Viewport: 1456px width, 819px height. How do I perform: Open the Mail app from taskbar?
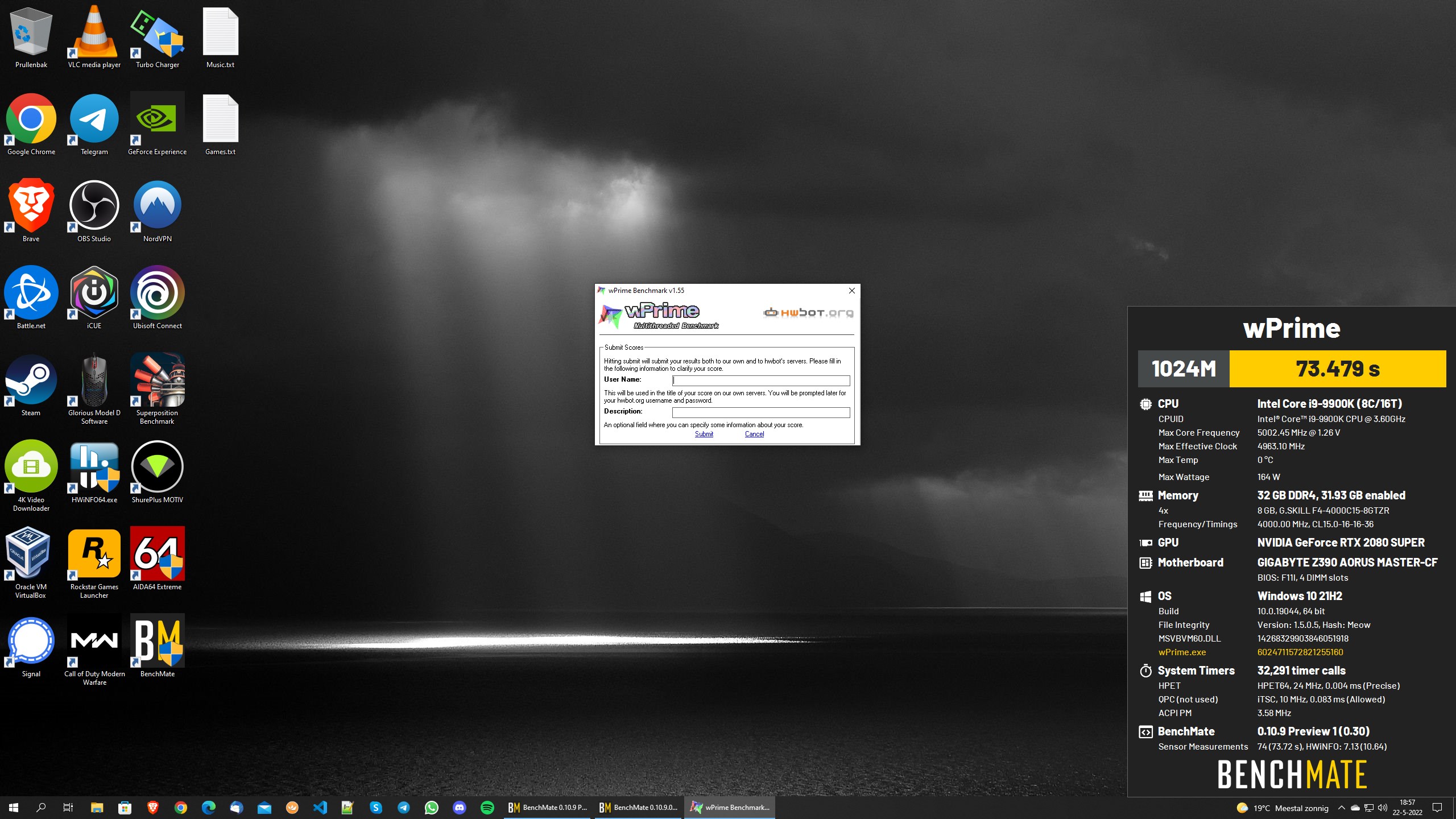(x=264, y=808)
